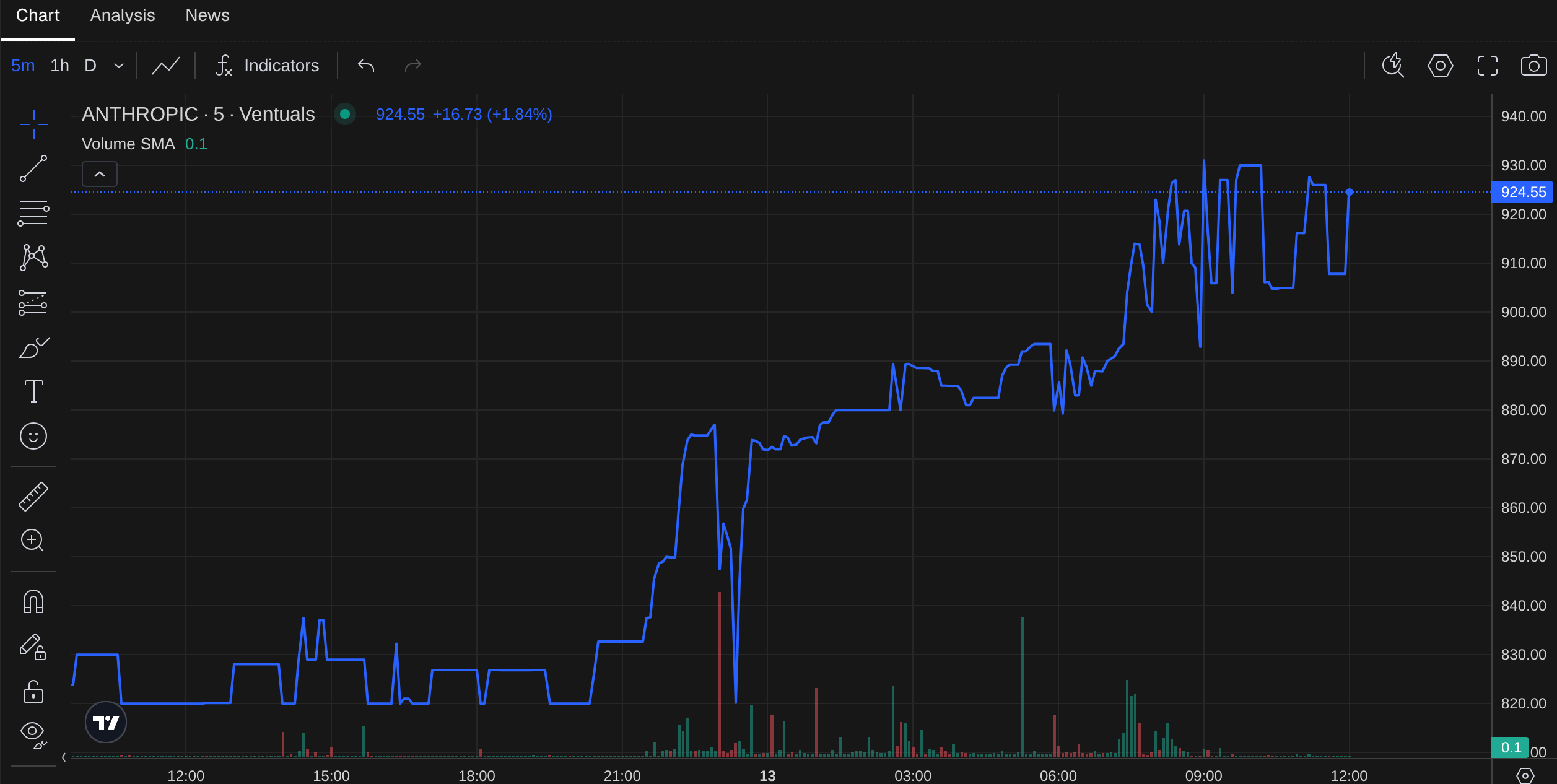Select the brush drawing tool
Screen dimensions: 1557x784
point(33,348)
